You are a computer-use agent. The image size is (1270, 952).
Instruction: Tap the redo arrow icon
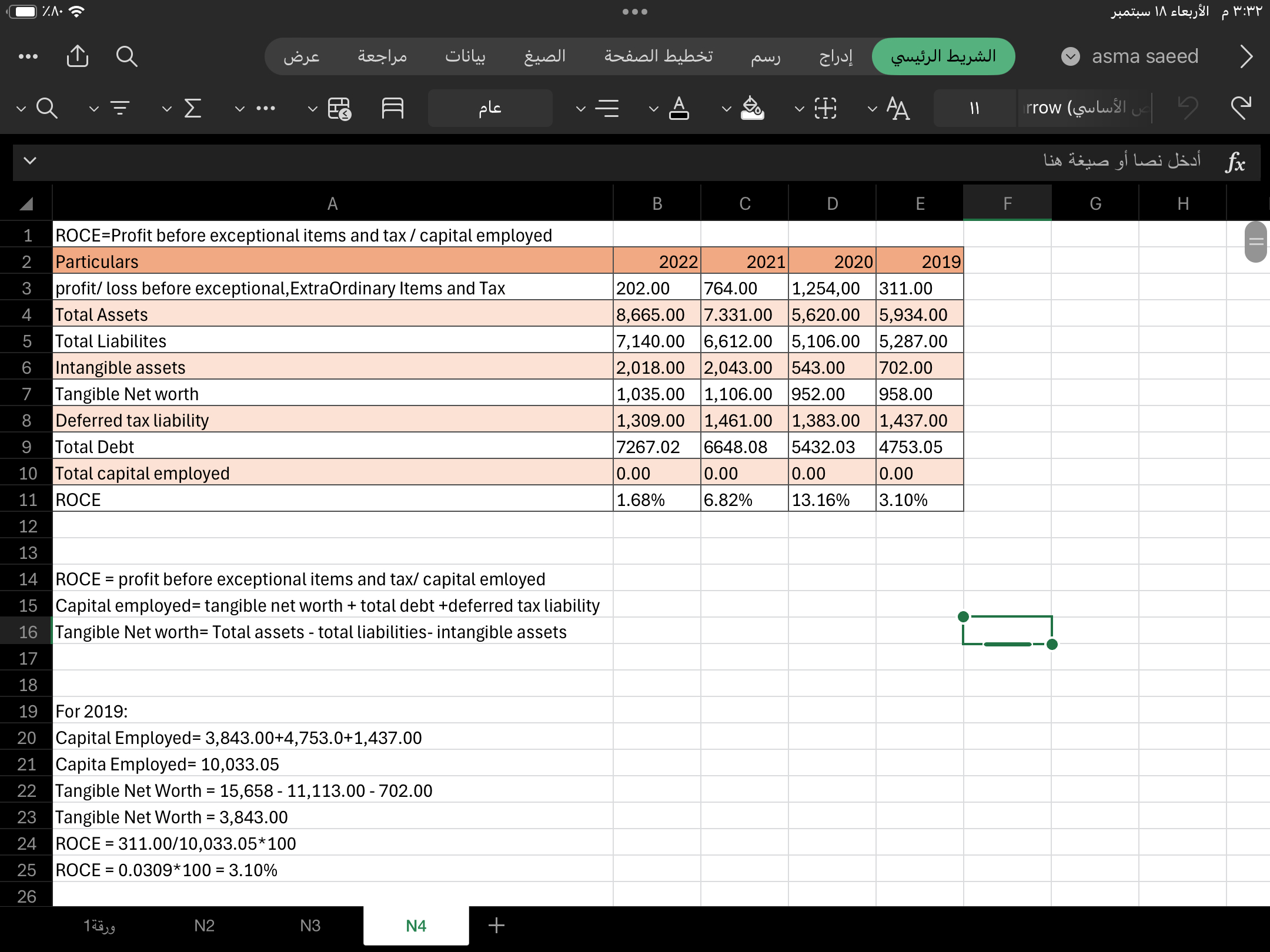pos(1241,108)
